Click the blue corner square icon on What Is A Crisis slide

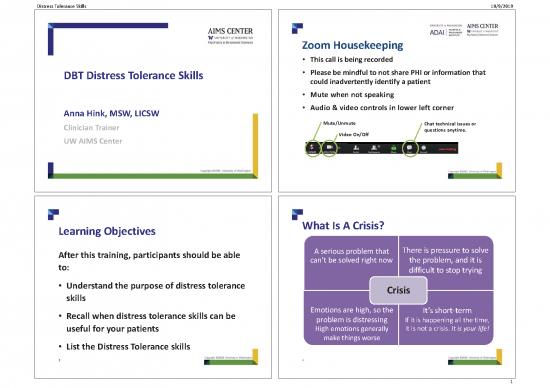tap(297, 214)
